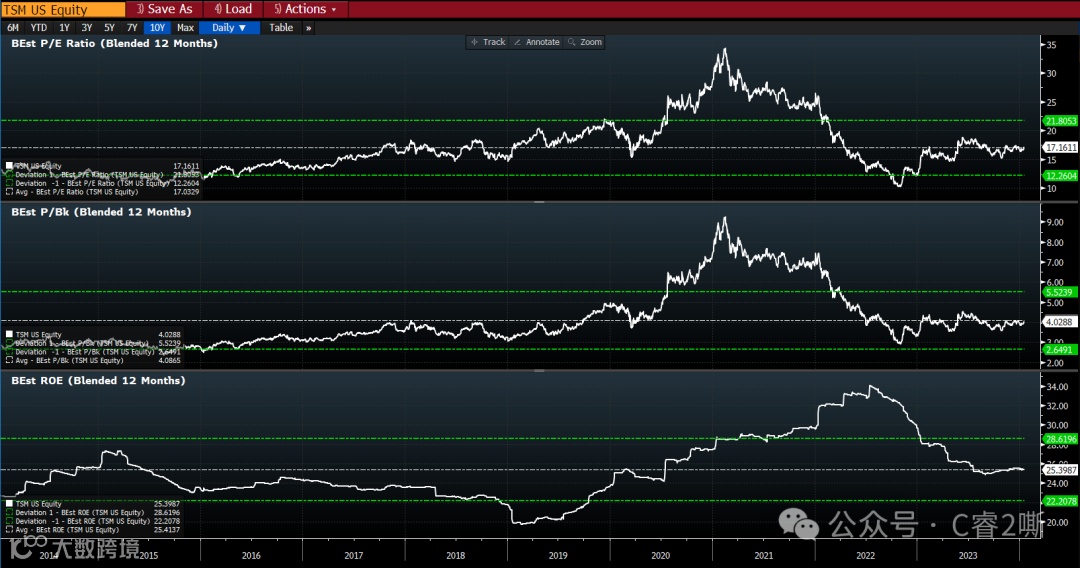Select the Max time range

(185, 28)
